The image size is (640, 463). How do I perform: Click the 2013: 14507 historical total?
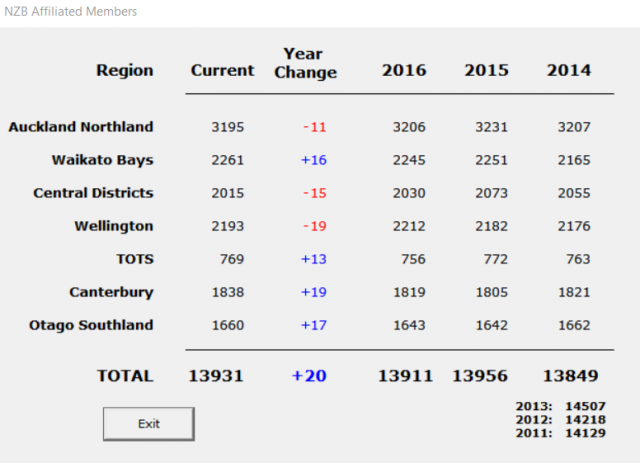click(561, 406)
